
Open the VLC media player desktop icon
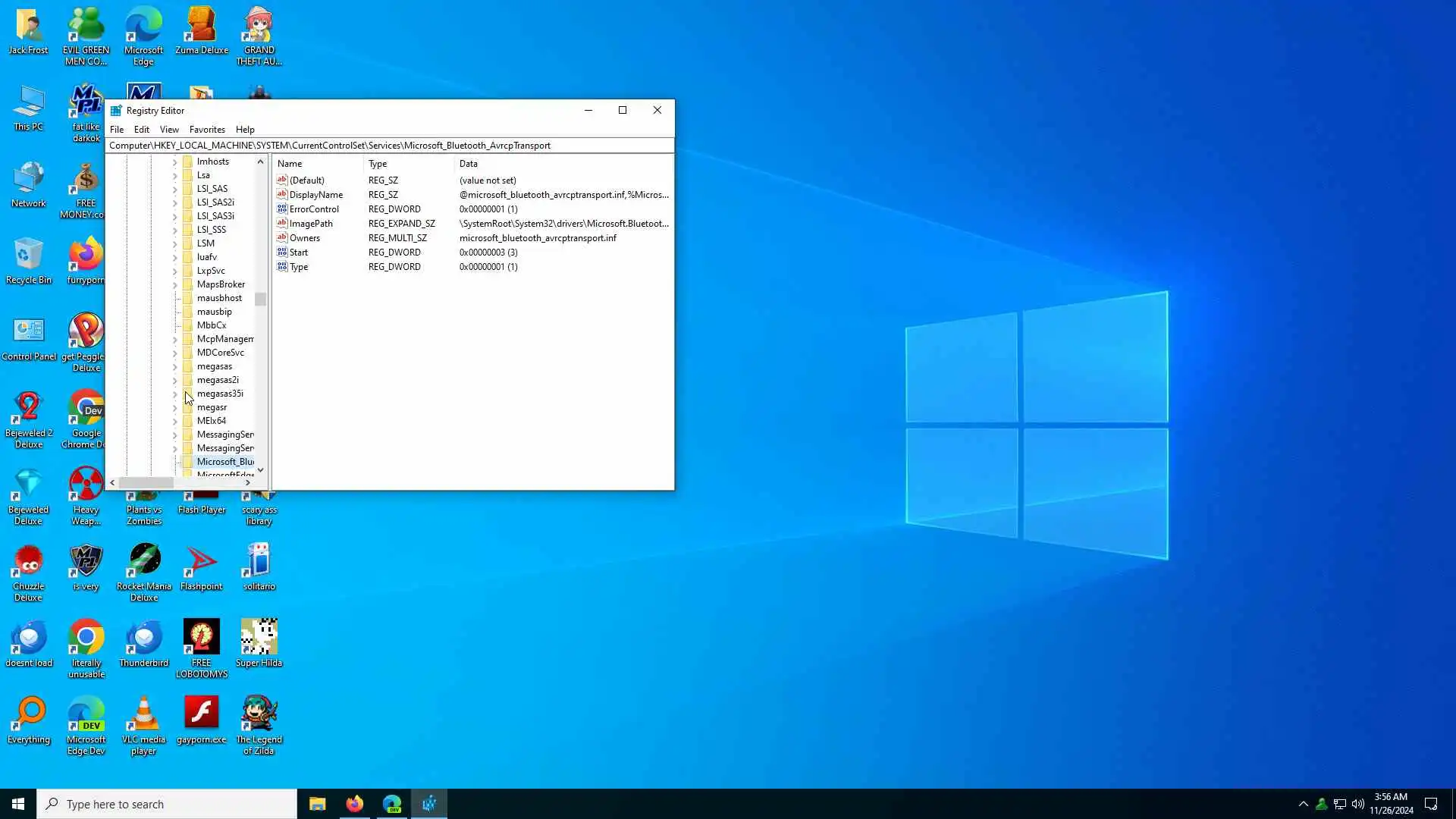pyautogui.click(x=143, y=714)
